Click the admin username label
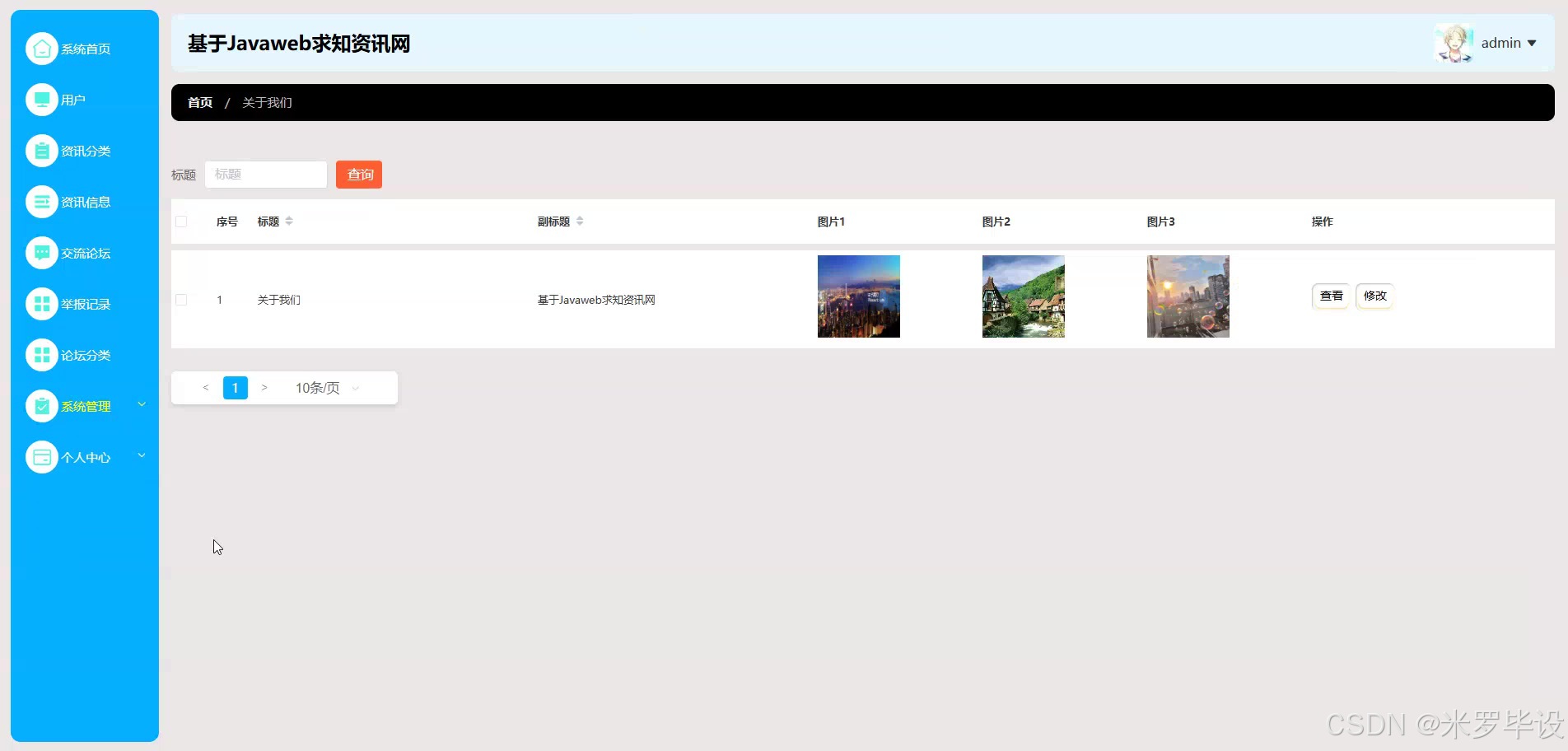 coord(1500,44)
